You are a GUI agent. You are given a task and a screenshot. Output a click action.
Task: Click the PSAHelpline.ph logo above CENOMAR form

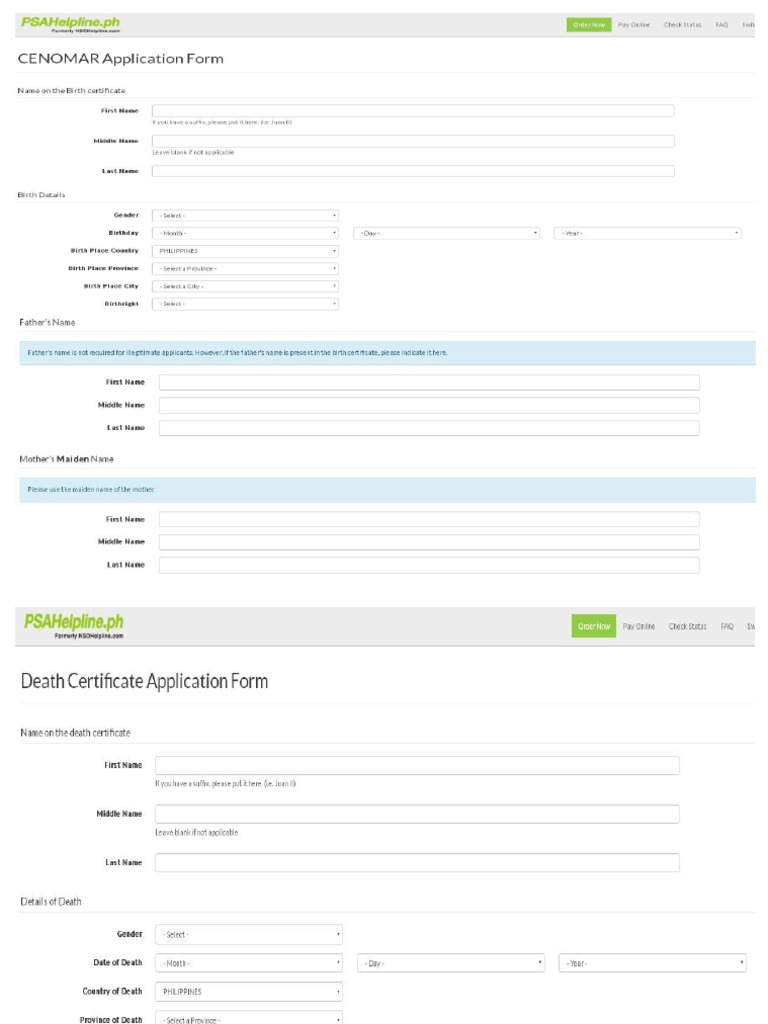75,23
